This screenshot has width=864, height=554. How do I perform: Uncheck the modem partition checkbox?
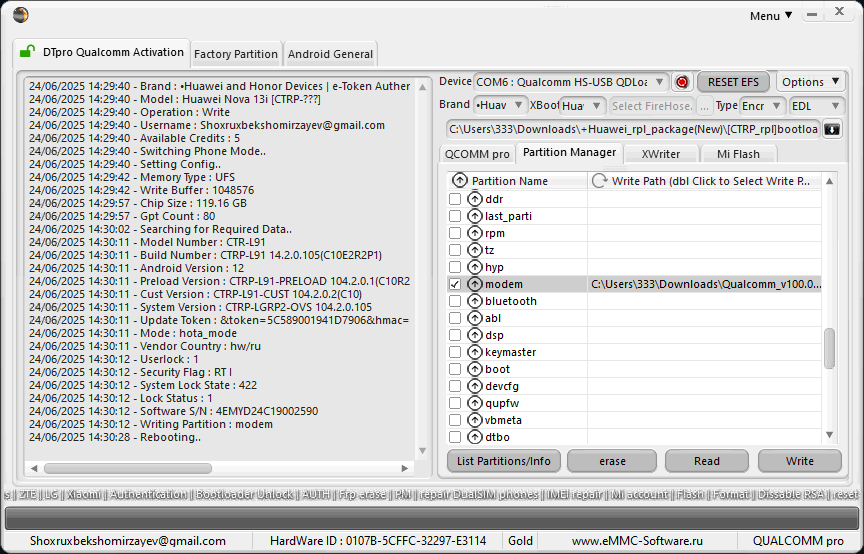[x=455, y=284]
